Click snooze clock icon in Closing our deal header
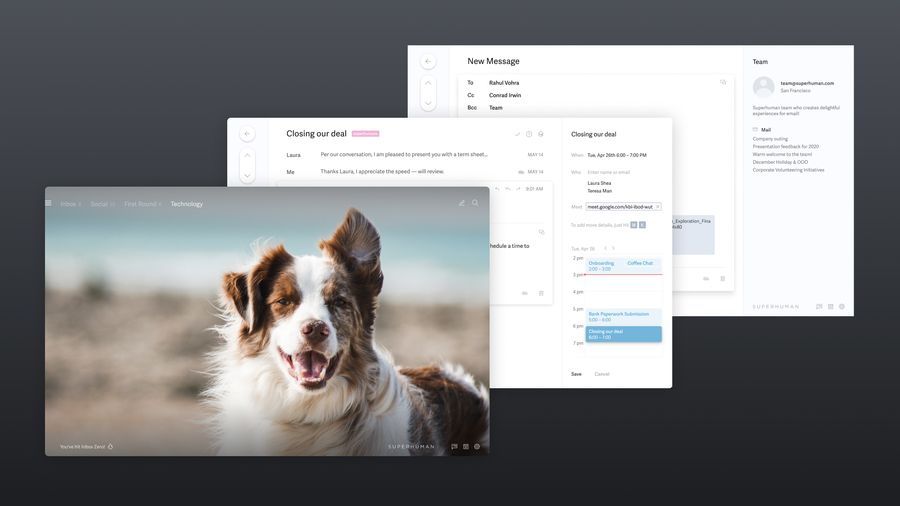 (x=529, y=134)
